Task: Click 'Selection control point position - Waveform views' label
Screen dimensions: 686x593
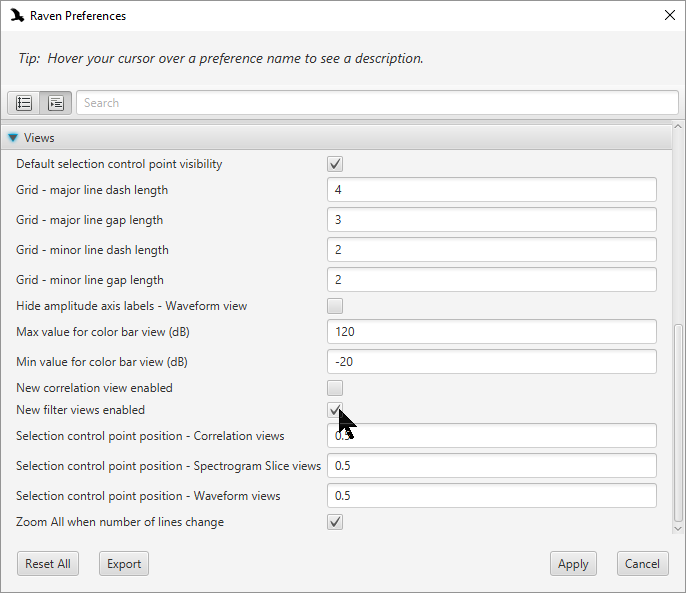Action: click(148, 496)
